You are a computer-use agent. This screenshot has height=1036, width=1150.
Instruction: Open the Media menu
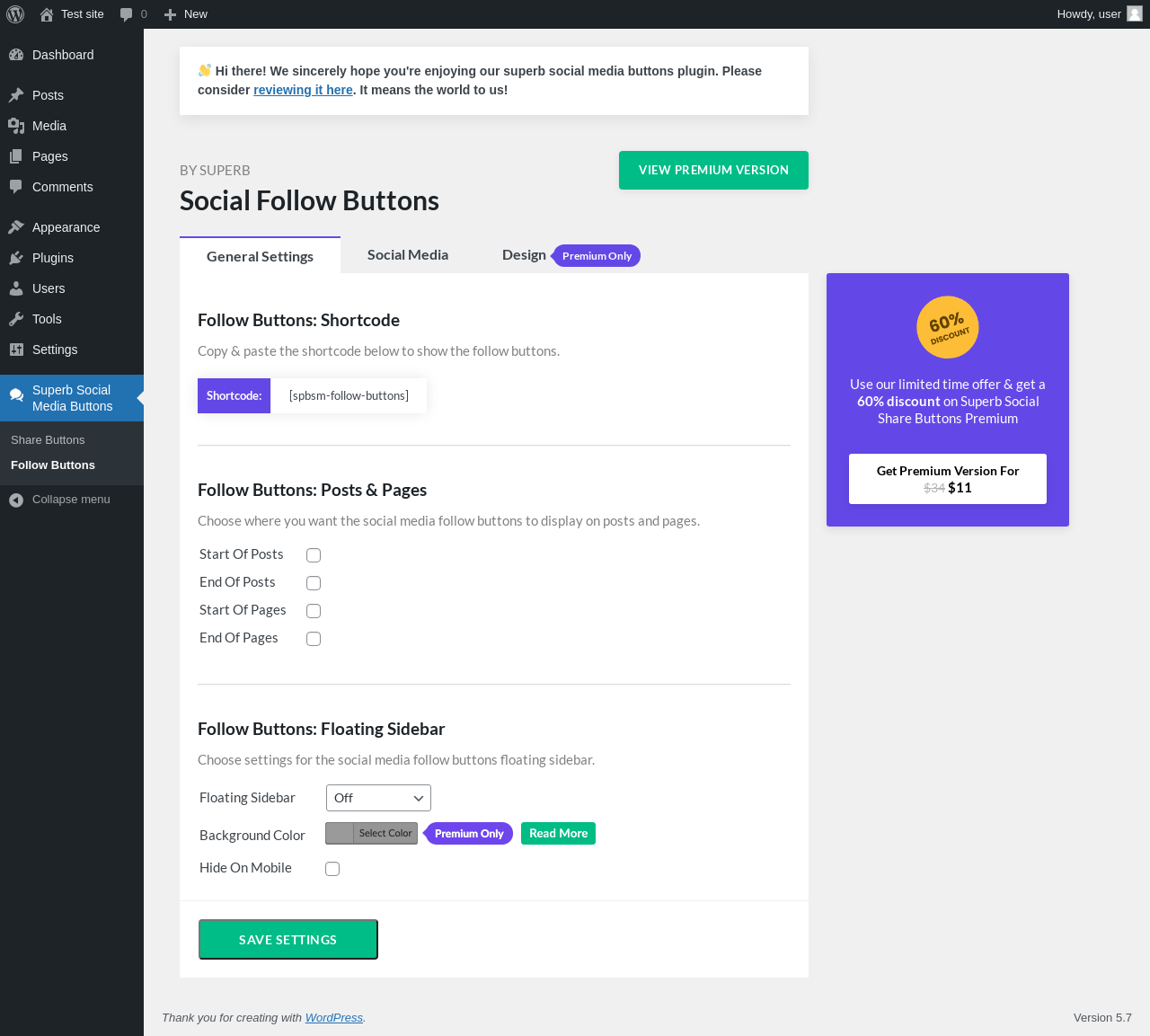point(72,126)
